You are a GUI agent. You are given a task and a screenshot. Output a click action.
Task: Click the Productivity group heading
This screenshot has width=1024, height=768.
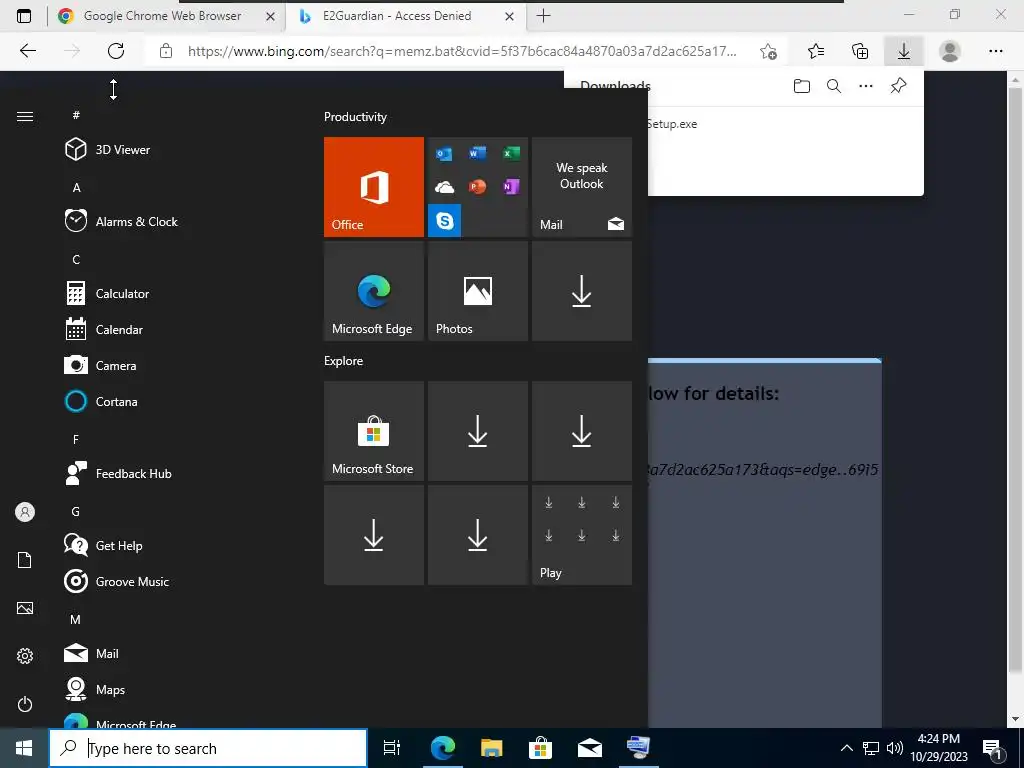coord(355,117)
